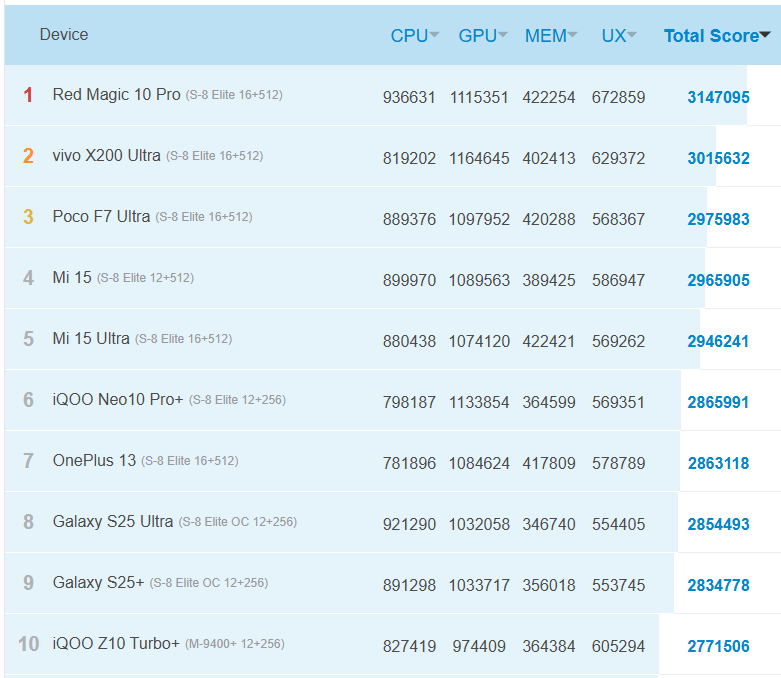The width and height of the screenshot is (781, 678).
Task: Select UX score 629372
Action: click(x=618, y=158)
